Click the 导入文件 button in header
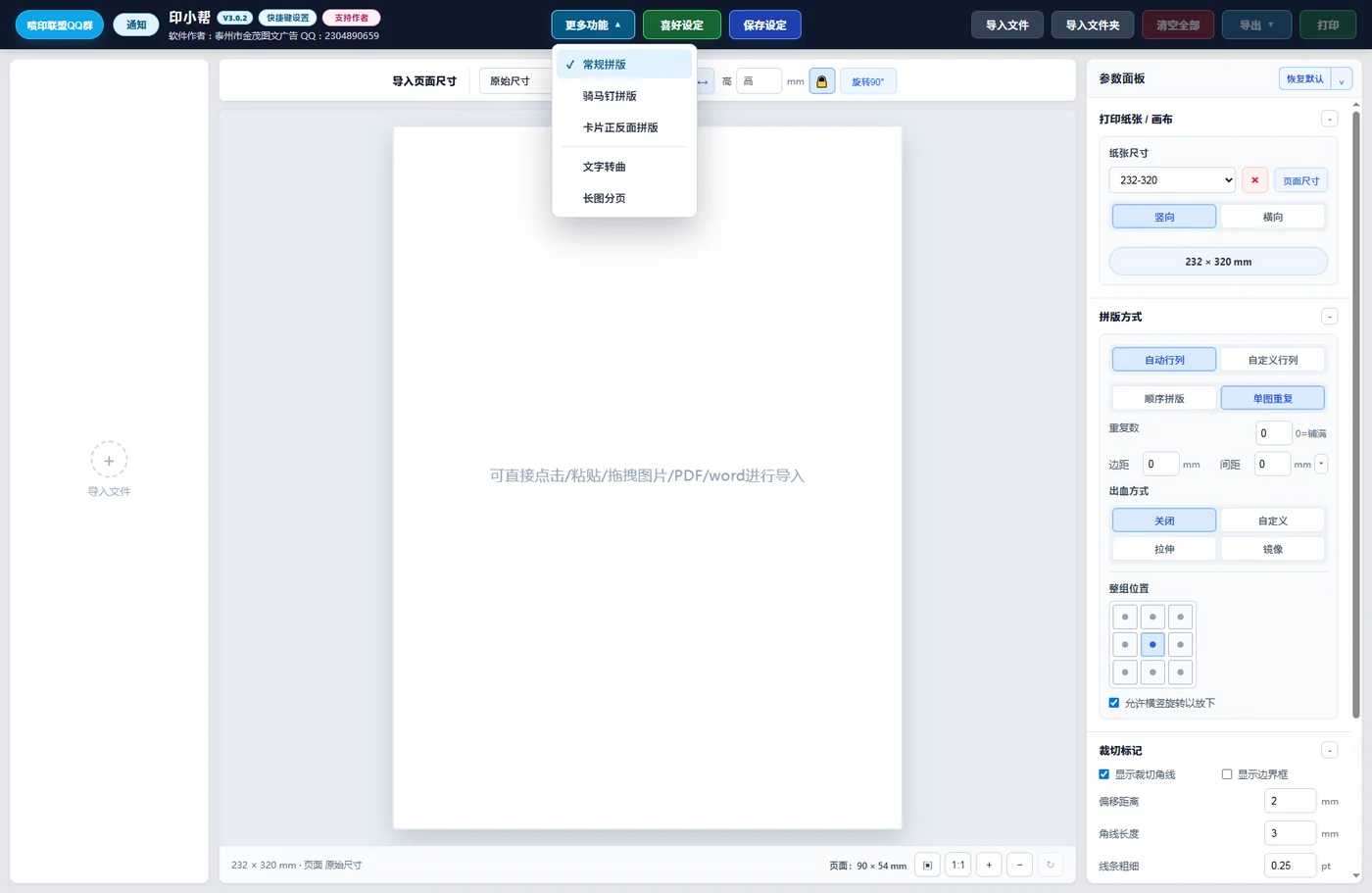 pos(1007,25)
